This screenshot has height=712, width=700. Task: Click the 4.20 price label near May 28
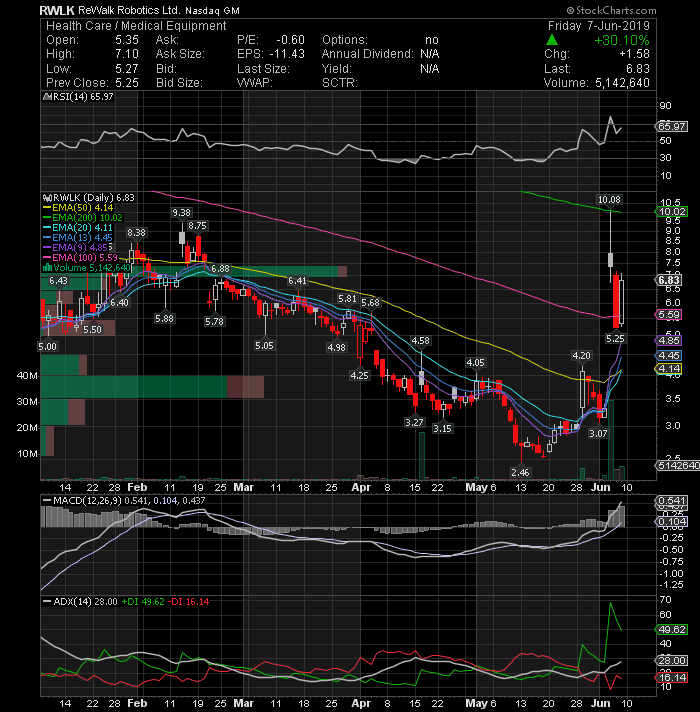point(581,356)
